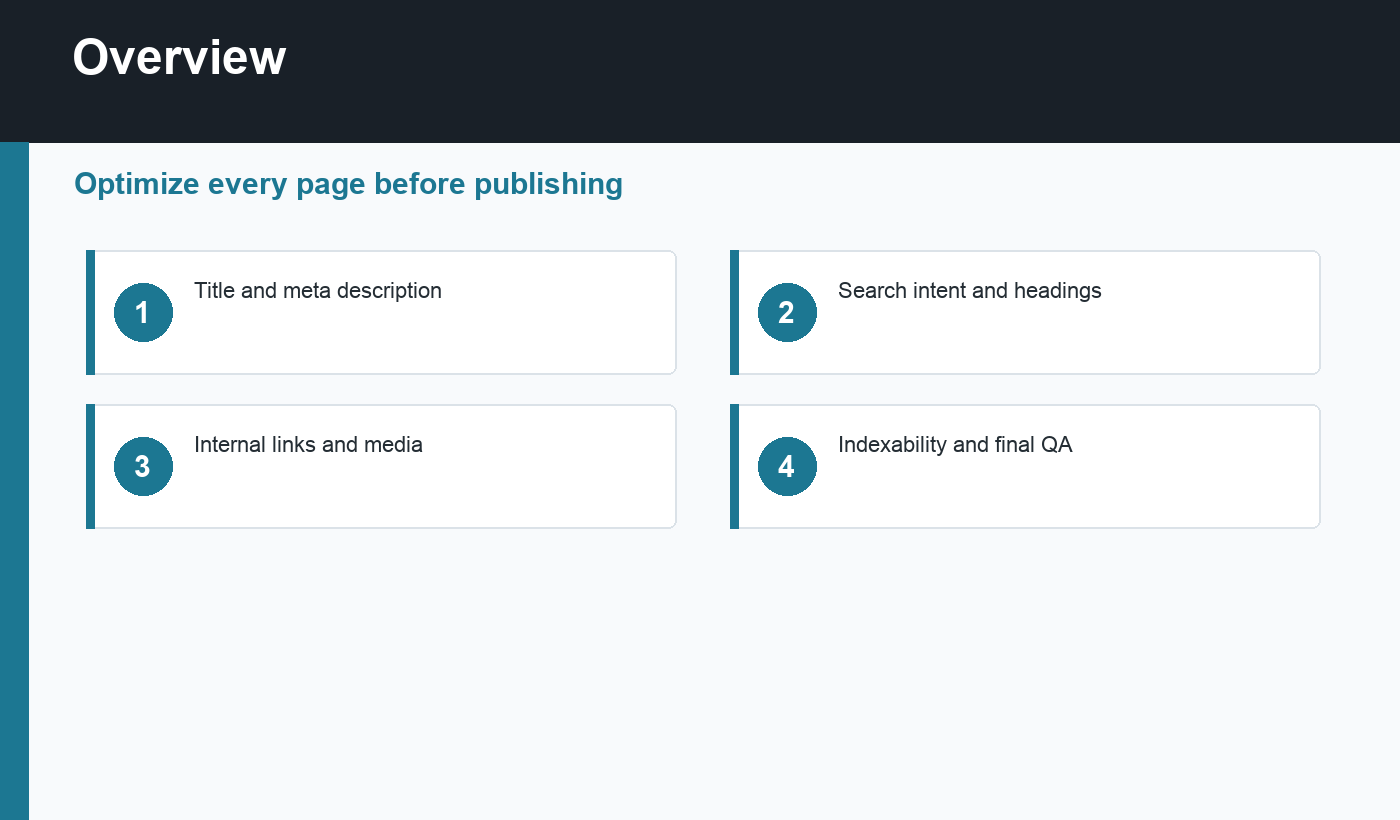1400x820 pixels.
Task: Click 'Optimize every page before publishing' heading
Action: 348,184
